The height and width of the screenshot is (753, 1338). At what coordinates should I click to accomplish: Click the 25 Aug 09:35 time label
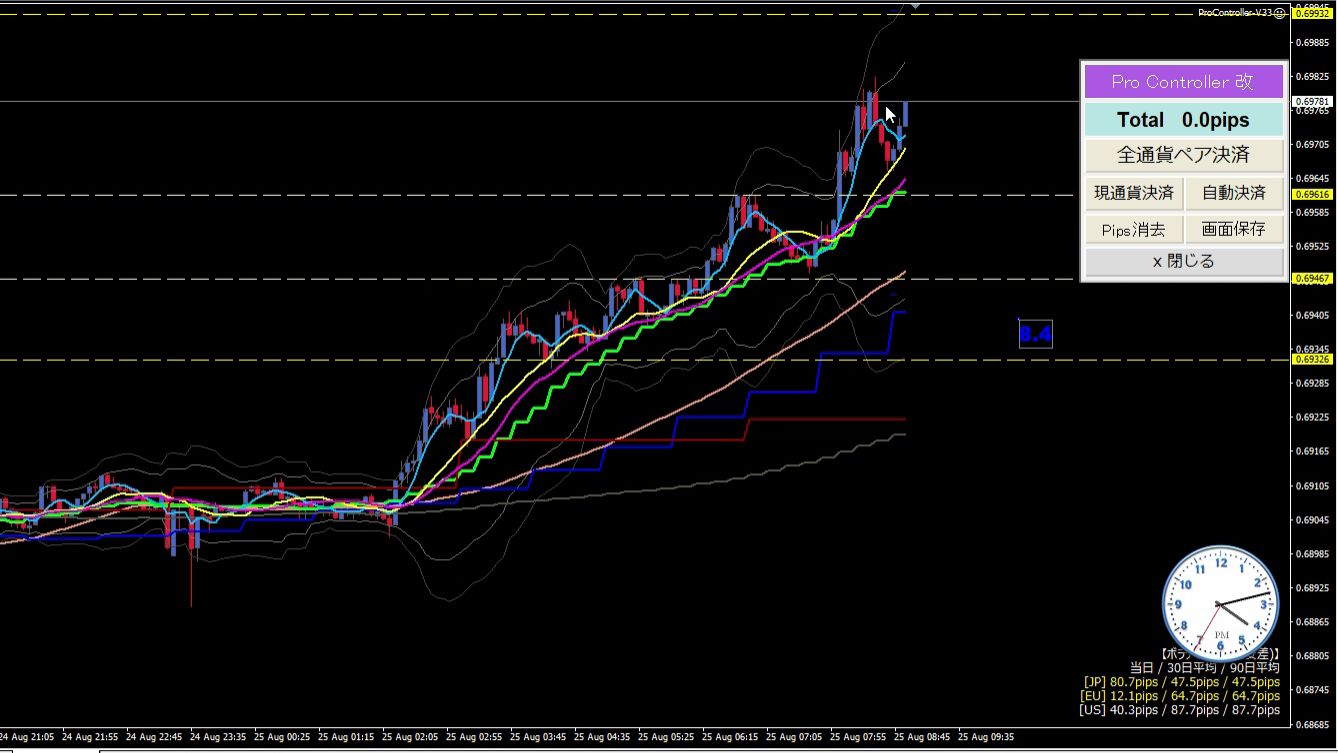(987, 737)
